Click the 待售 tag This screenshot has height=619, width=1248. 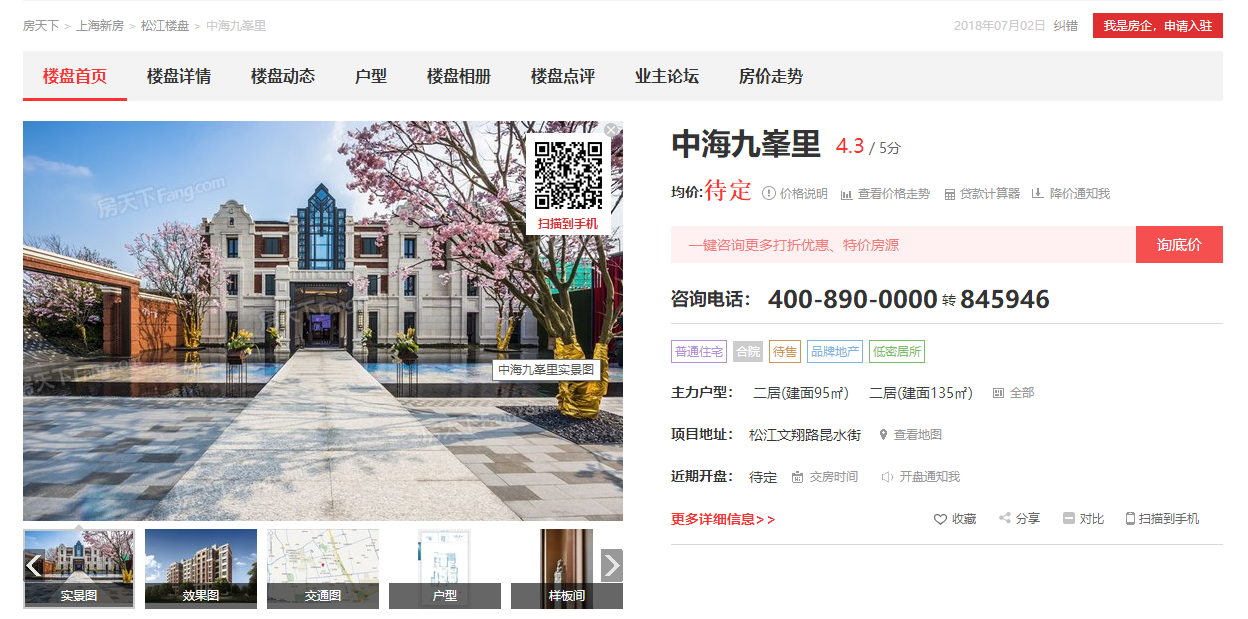pos(785,352)
